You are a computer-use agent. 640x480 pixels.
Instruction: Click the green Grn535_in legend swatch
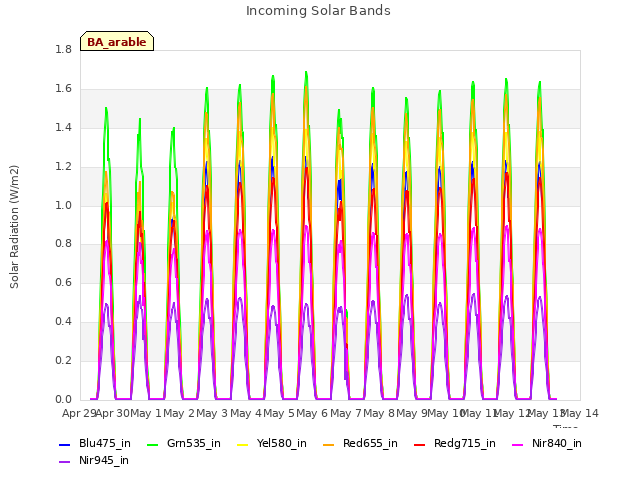tap(152, 444)
